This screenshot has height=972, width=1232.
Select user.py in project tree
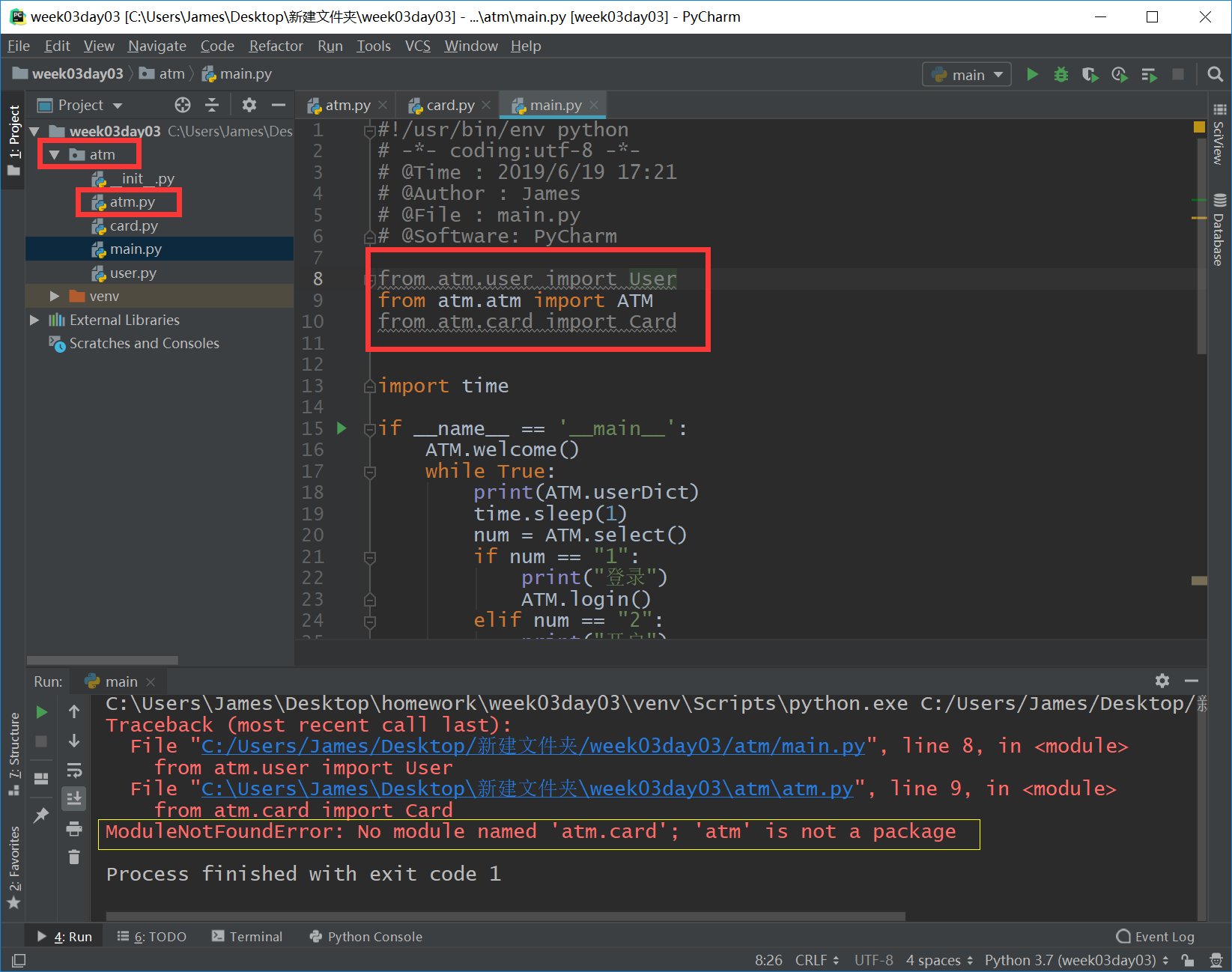[133, 273]
